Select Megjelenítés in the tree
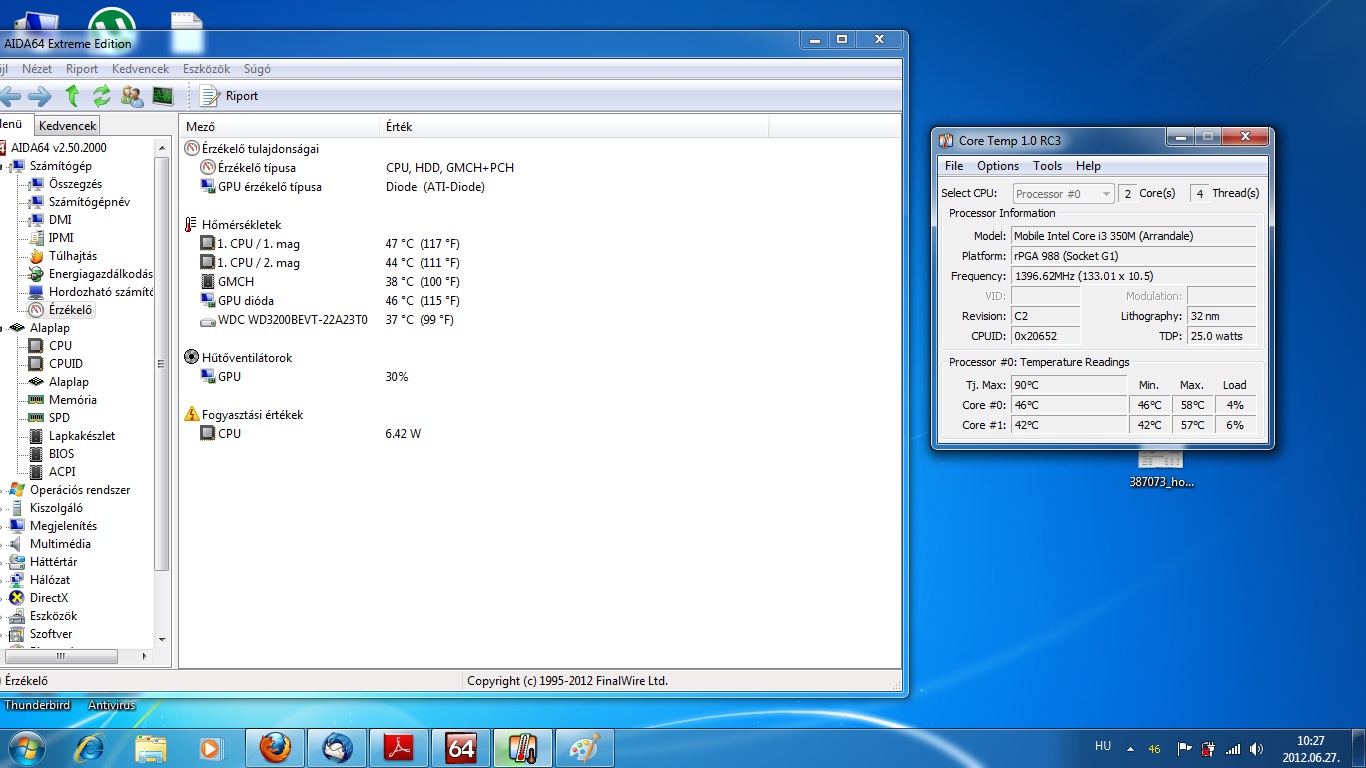Viewport: 1366px width, 768px height. pos(63,526)
